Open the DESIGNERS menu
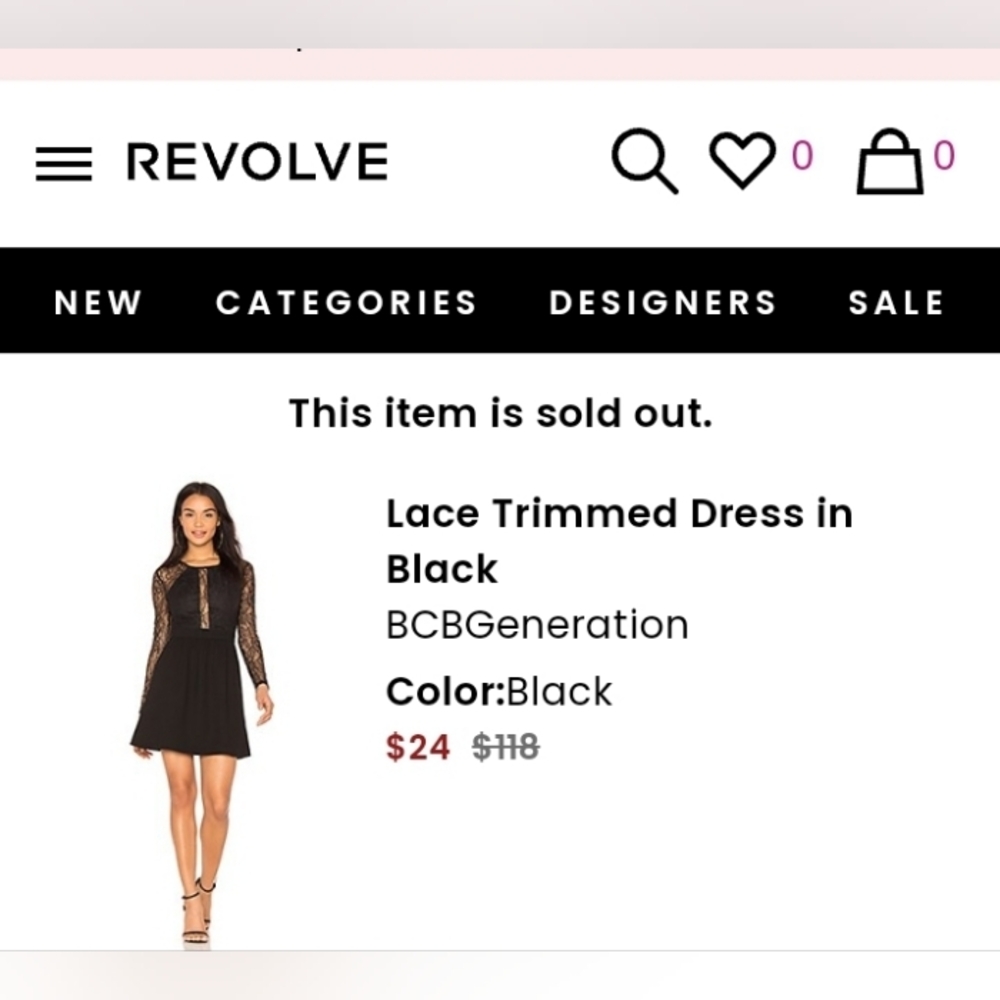 pos(663,302)
